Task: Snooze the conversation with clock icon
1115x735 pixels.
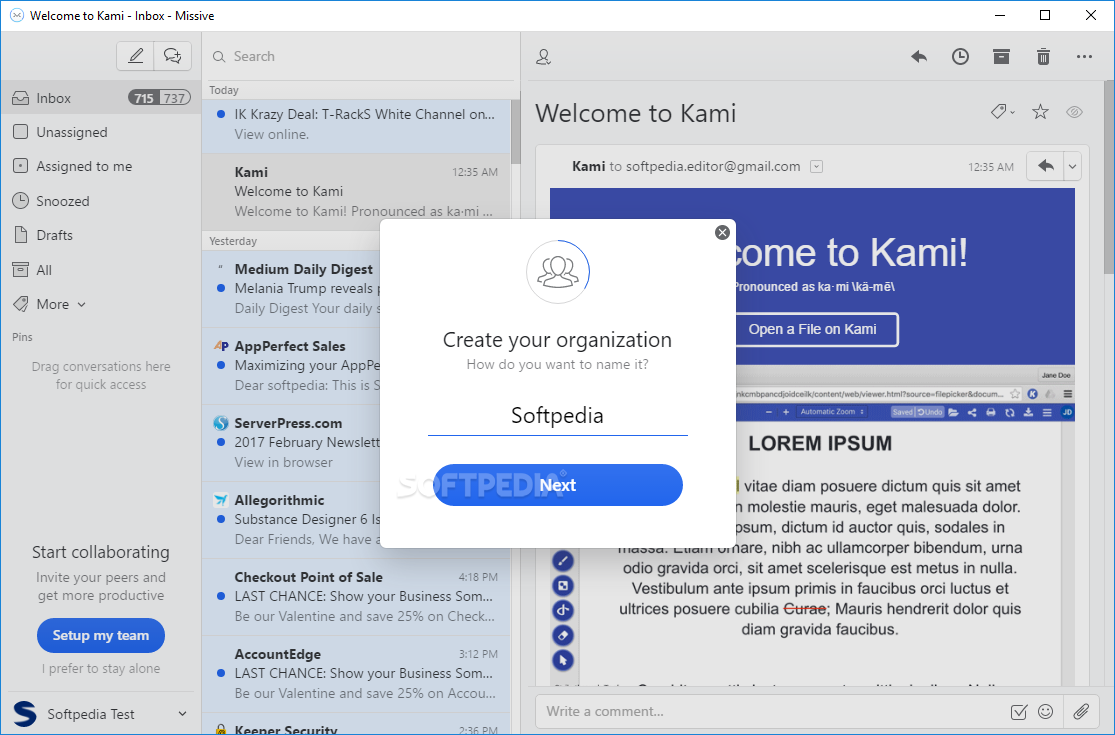Action: 960,57
